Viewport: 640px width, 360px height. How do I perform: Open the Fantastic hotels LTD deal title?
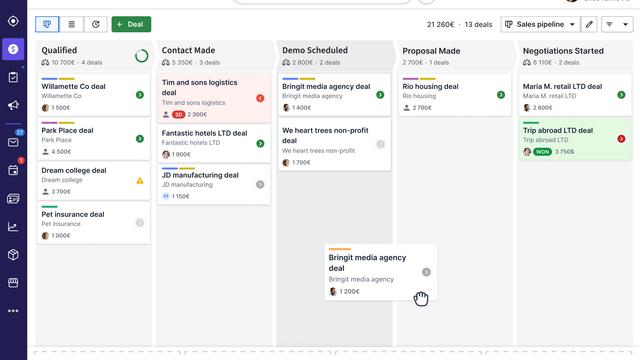[x=204, y=133]
